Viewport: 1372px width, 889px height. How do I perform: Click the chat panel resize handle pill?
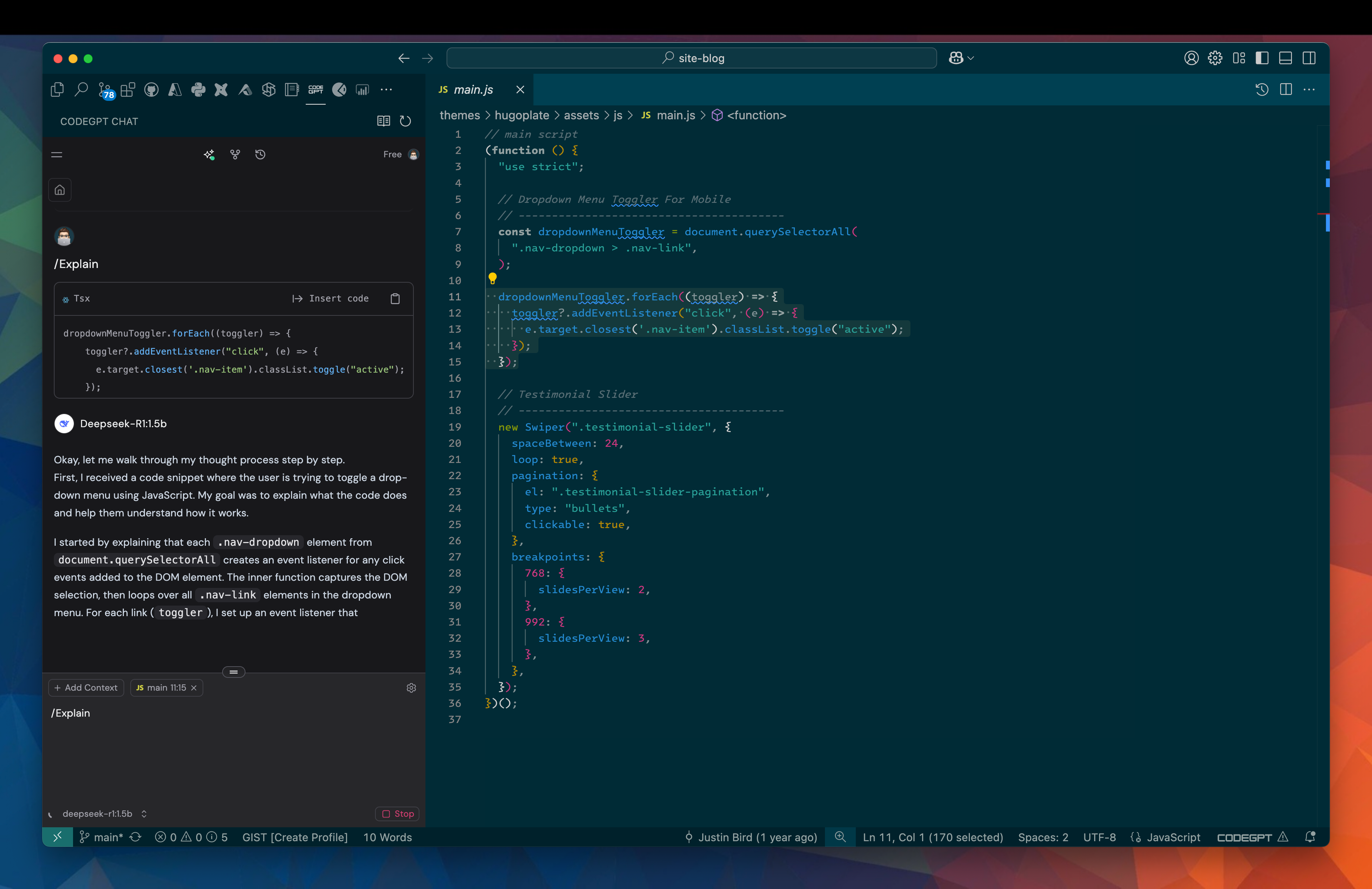233,672
